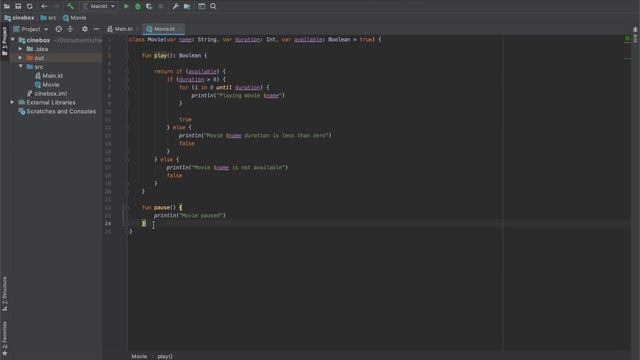This screenshot has height=360, width=640.
Task: Build the project with the hammer icon
Action: (70, 6)
